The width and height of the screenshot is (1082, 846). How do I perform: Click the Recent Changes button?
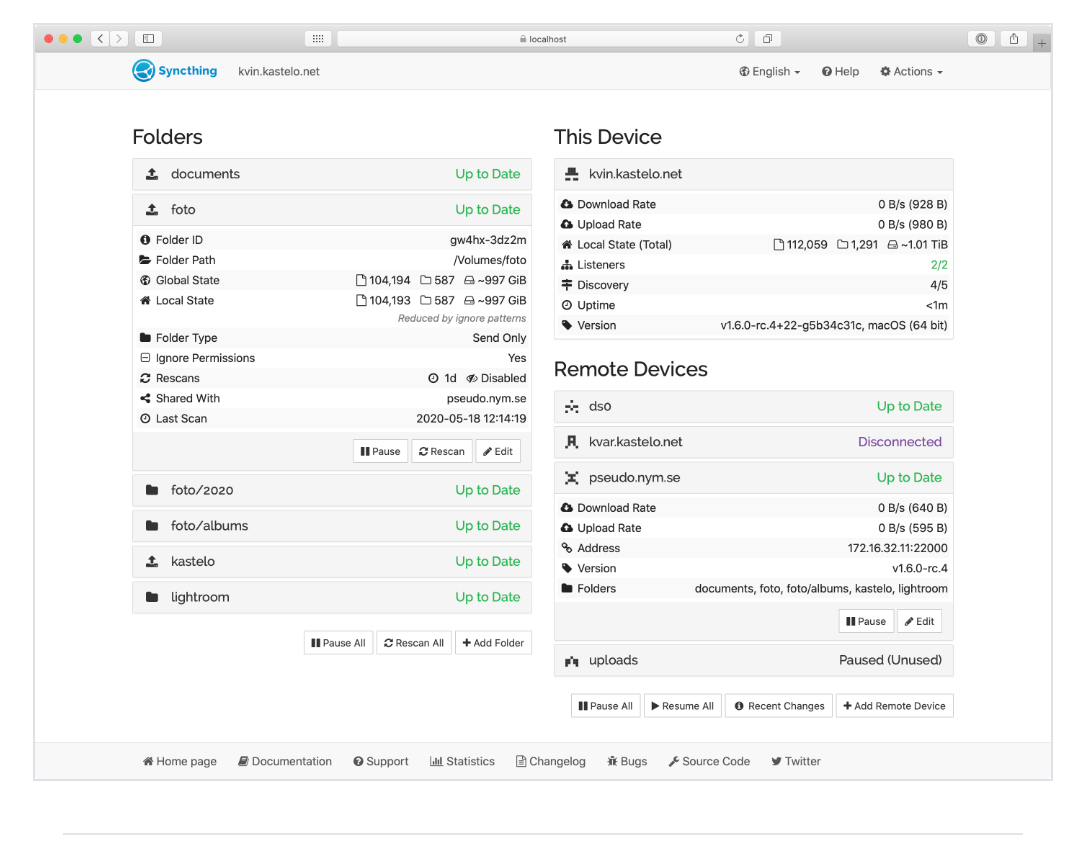click(779, 706)
